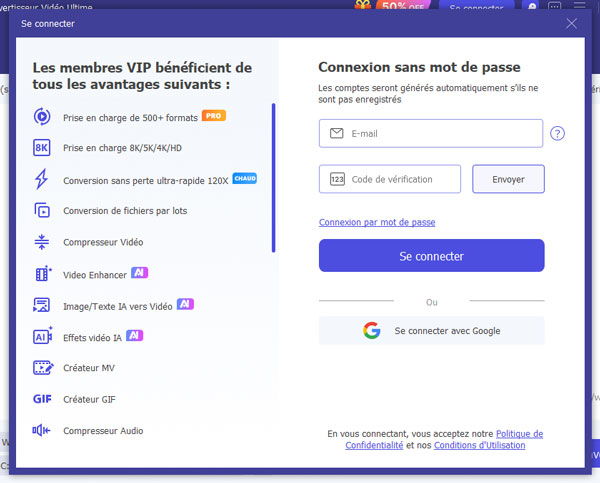The height and width of the screenshot is (483, 600).
Task: Click the blue Se connecter button
Action: [x=431, y=256]
